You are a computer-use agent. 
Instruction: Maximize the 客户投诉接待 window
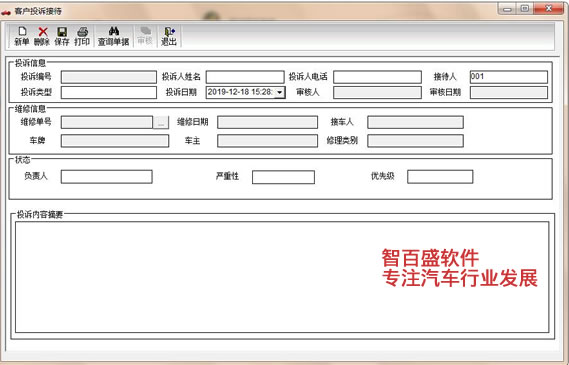[525, 8]
